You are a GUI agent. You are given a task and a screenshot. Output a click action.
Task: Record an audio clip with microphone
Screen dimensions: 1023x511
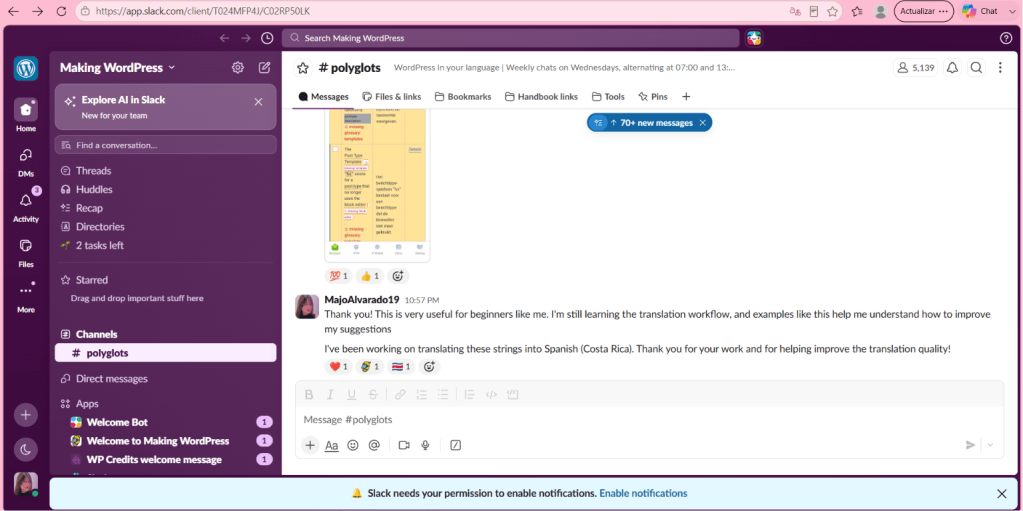[x=425, y=445]
